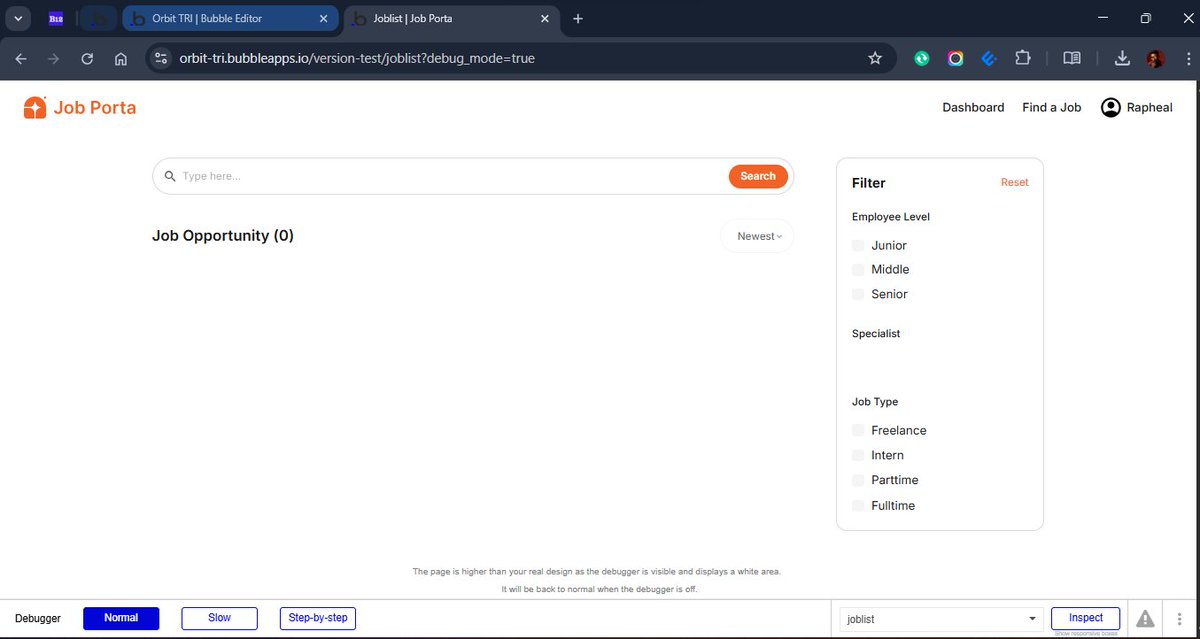Check the Fulltime job type filter

[x=858, y=505]
